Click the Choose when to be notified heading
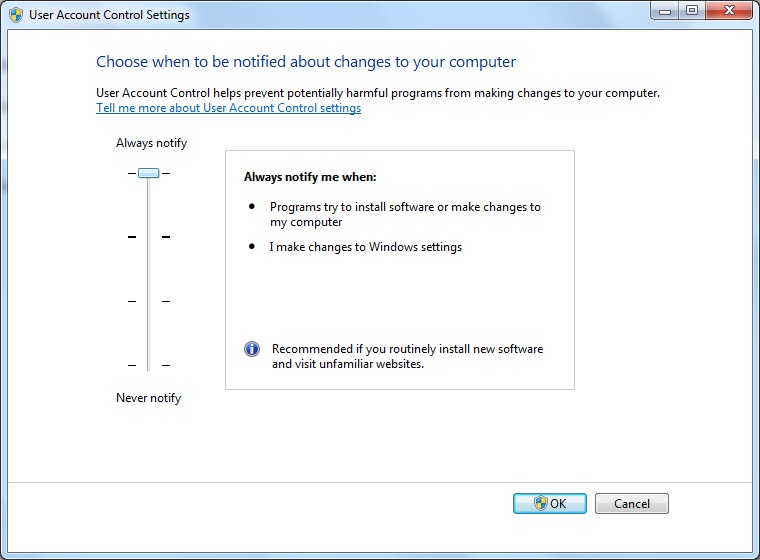This screenshot has height=560, width=760. [306, 62]
